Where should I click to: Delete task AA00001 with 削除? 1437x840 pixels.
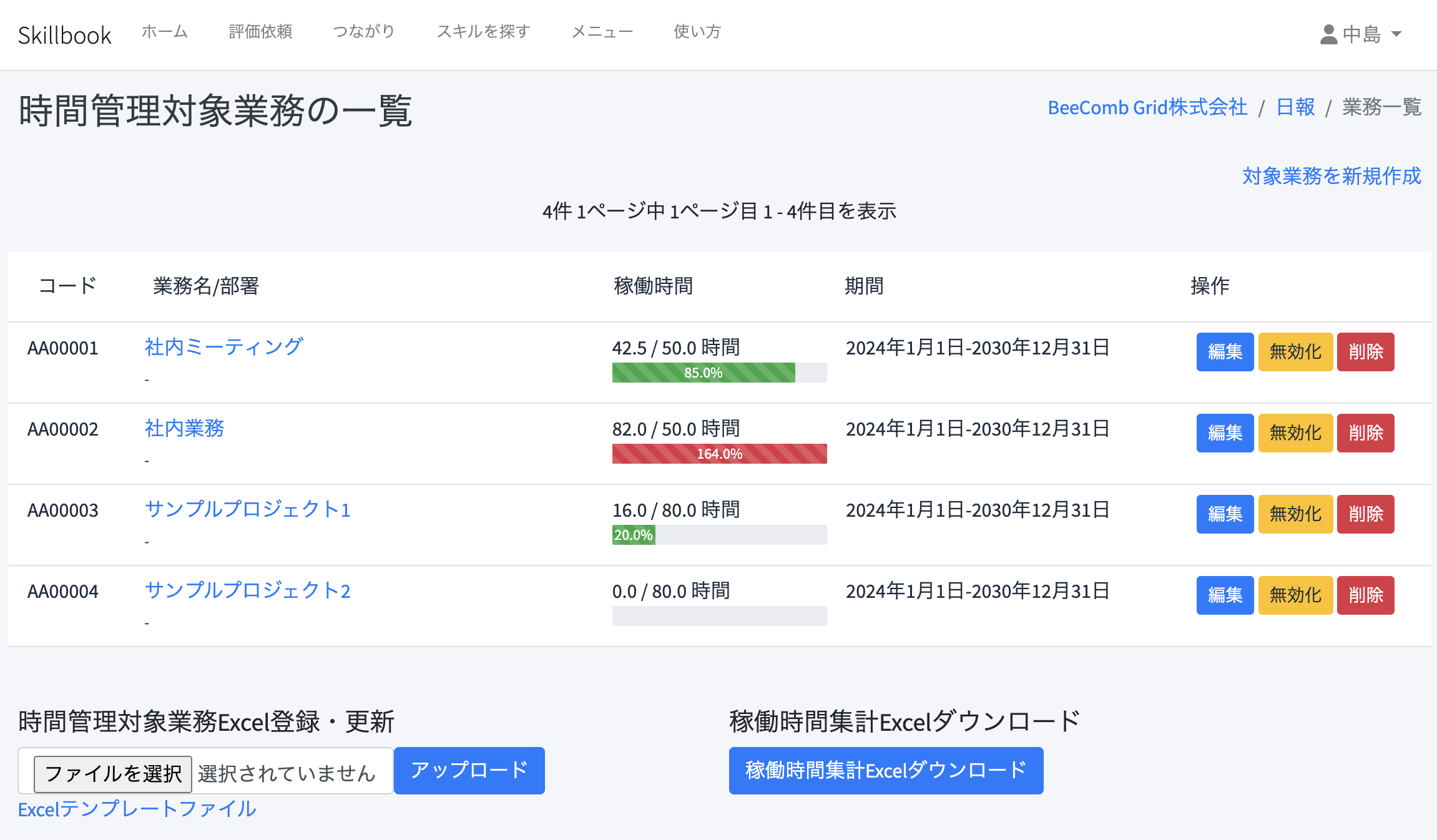tap(1365, 352)
